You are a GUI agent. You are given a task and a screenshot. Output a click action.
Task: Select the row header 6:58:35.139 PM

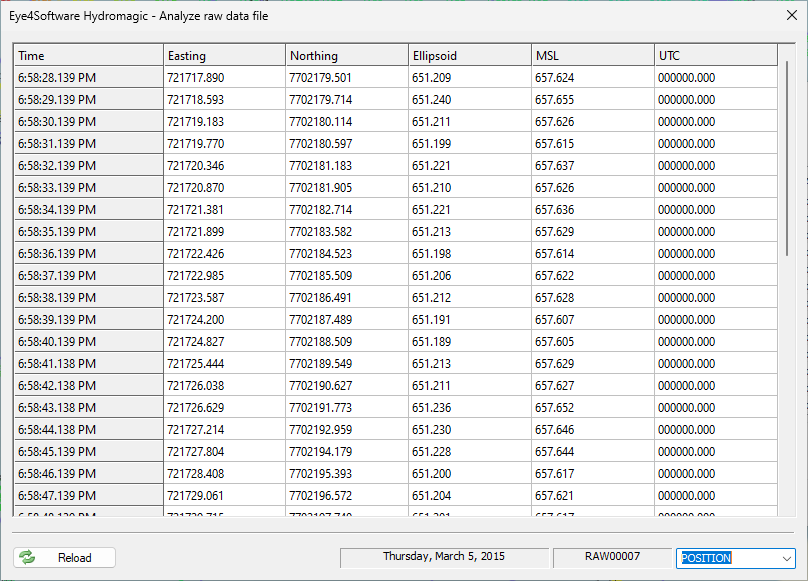[89, 231]
